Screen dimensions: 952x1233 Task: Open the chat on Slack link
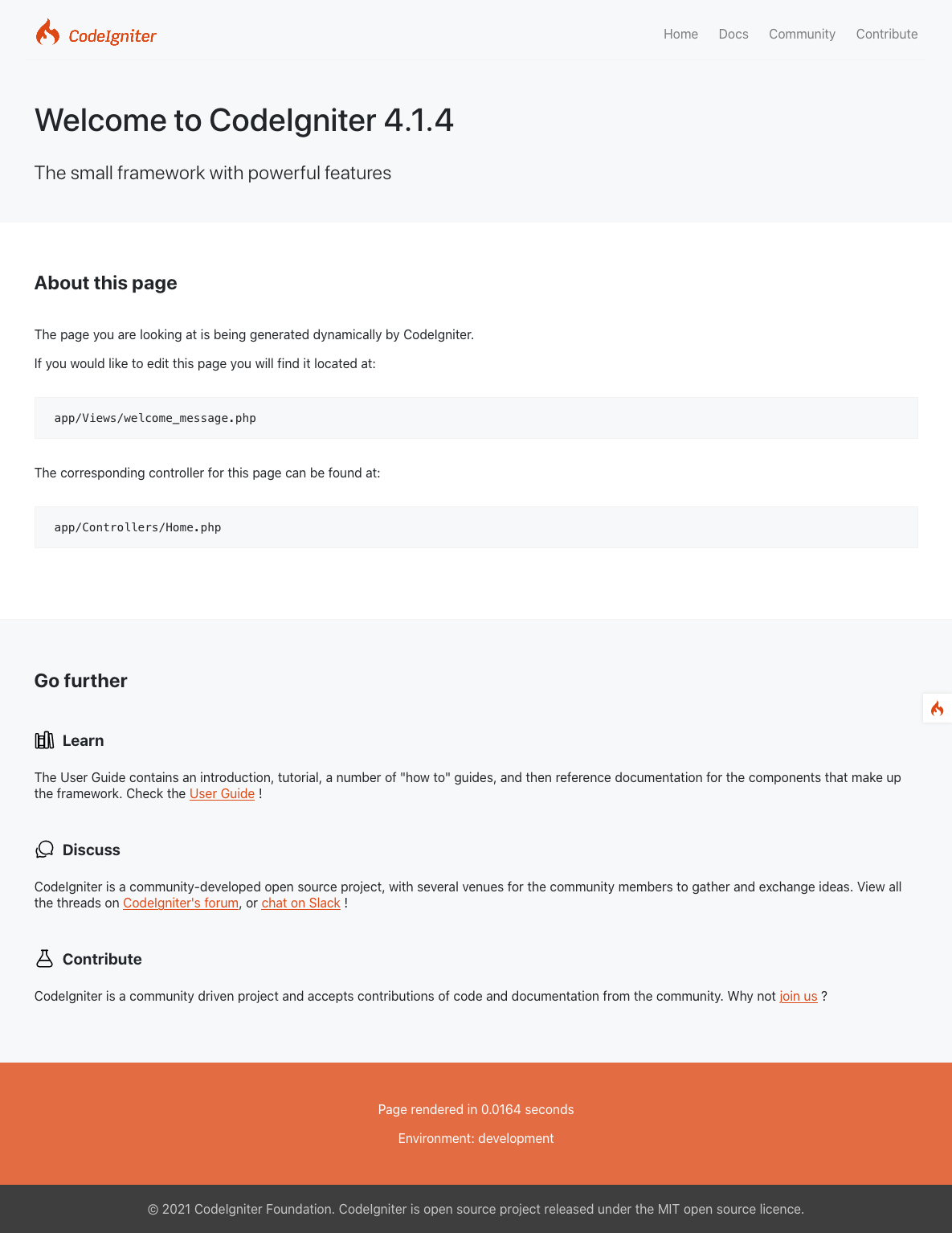300,903
